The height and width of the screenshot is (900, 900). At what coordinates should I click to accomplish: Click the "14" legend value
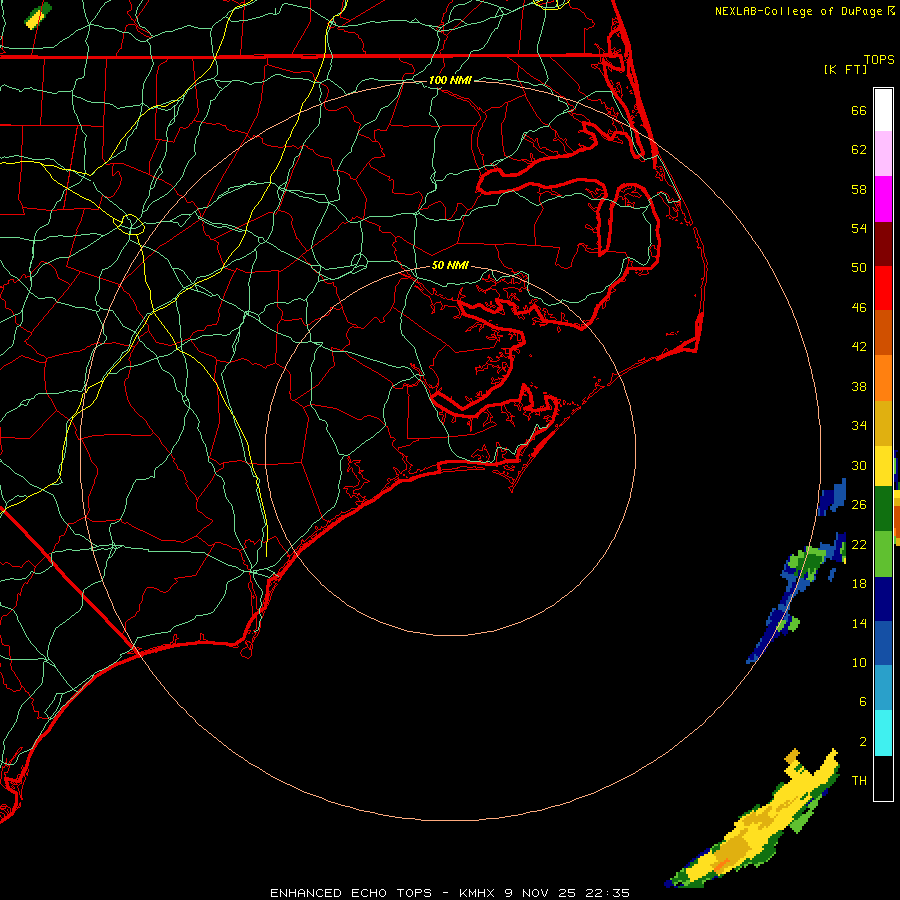click(859, 623)
